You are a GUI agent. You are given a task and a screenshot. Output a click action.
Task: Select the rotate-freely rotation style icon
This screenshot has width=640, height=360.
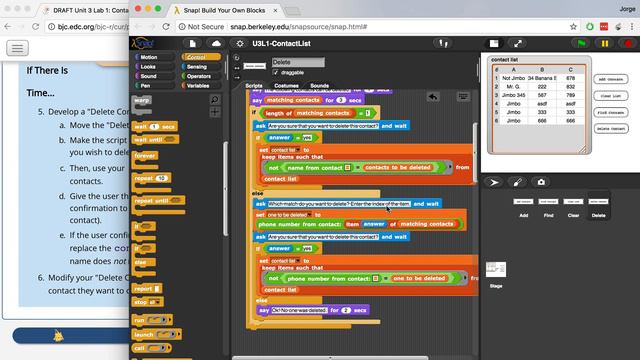[x=237, y=58]
